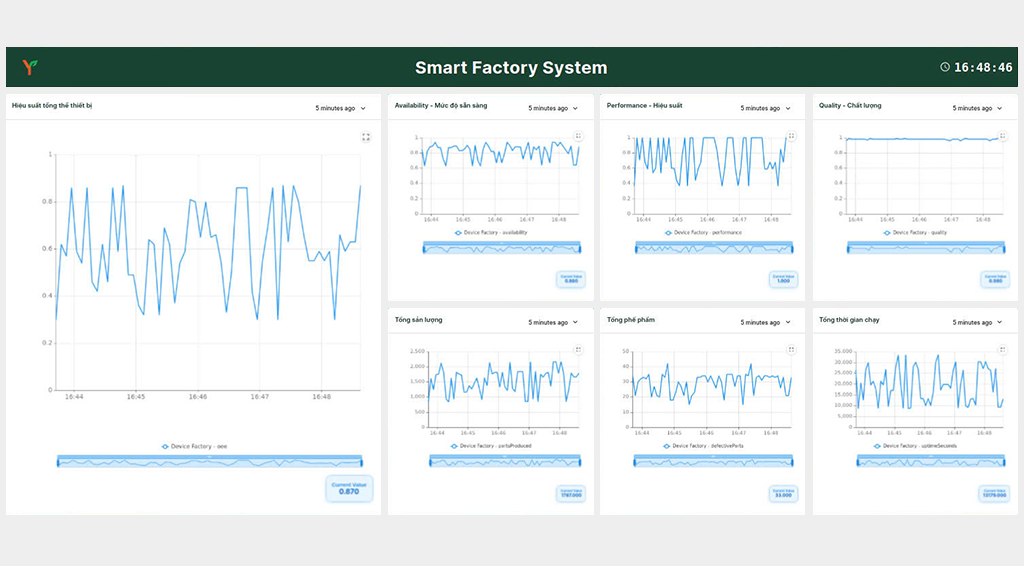Click the Smart Factory leaf logo
1024x566 pixels.
tap(30, 67)
